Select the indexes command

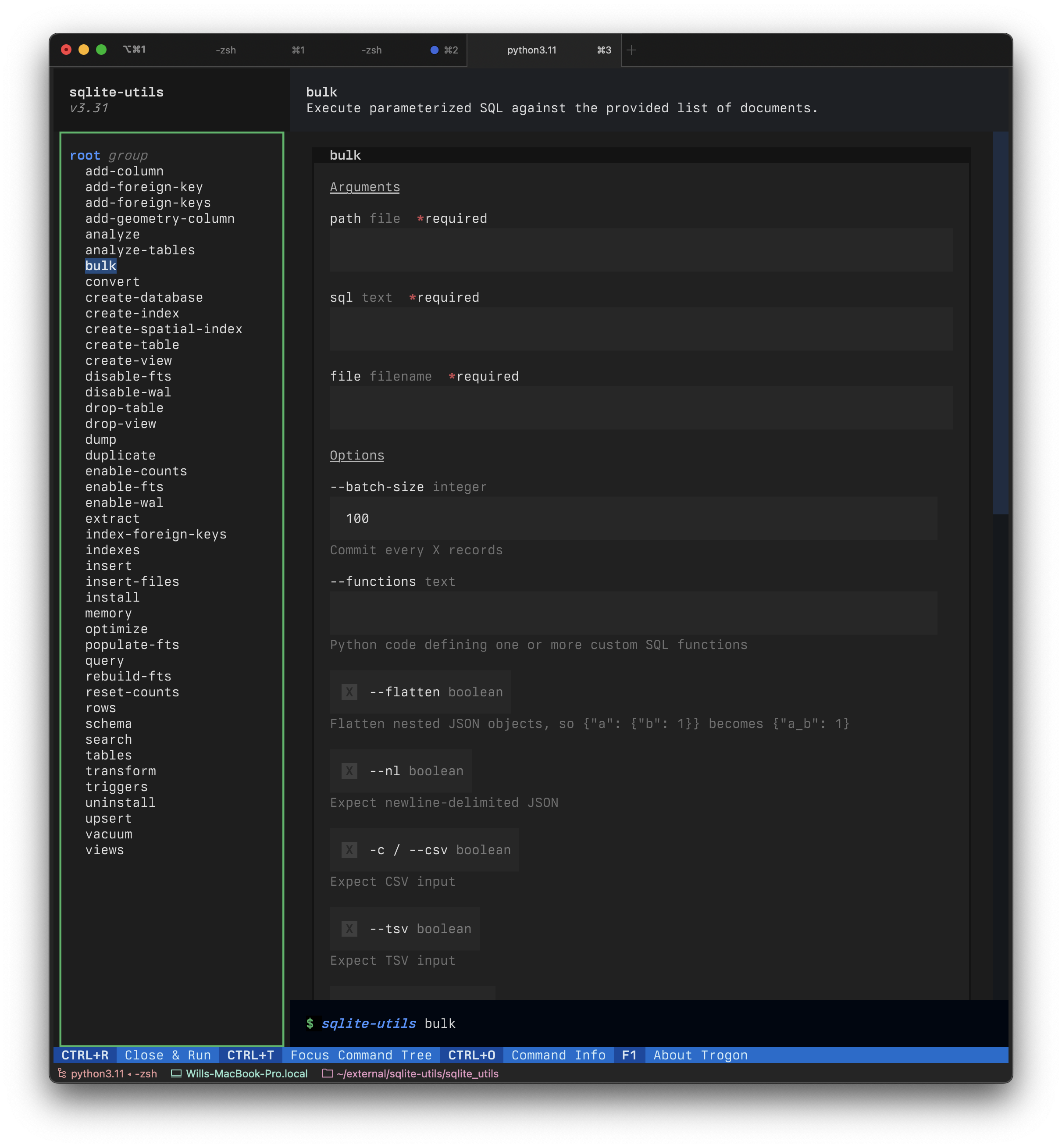[x=112, y=550]
